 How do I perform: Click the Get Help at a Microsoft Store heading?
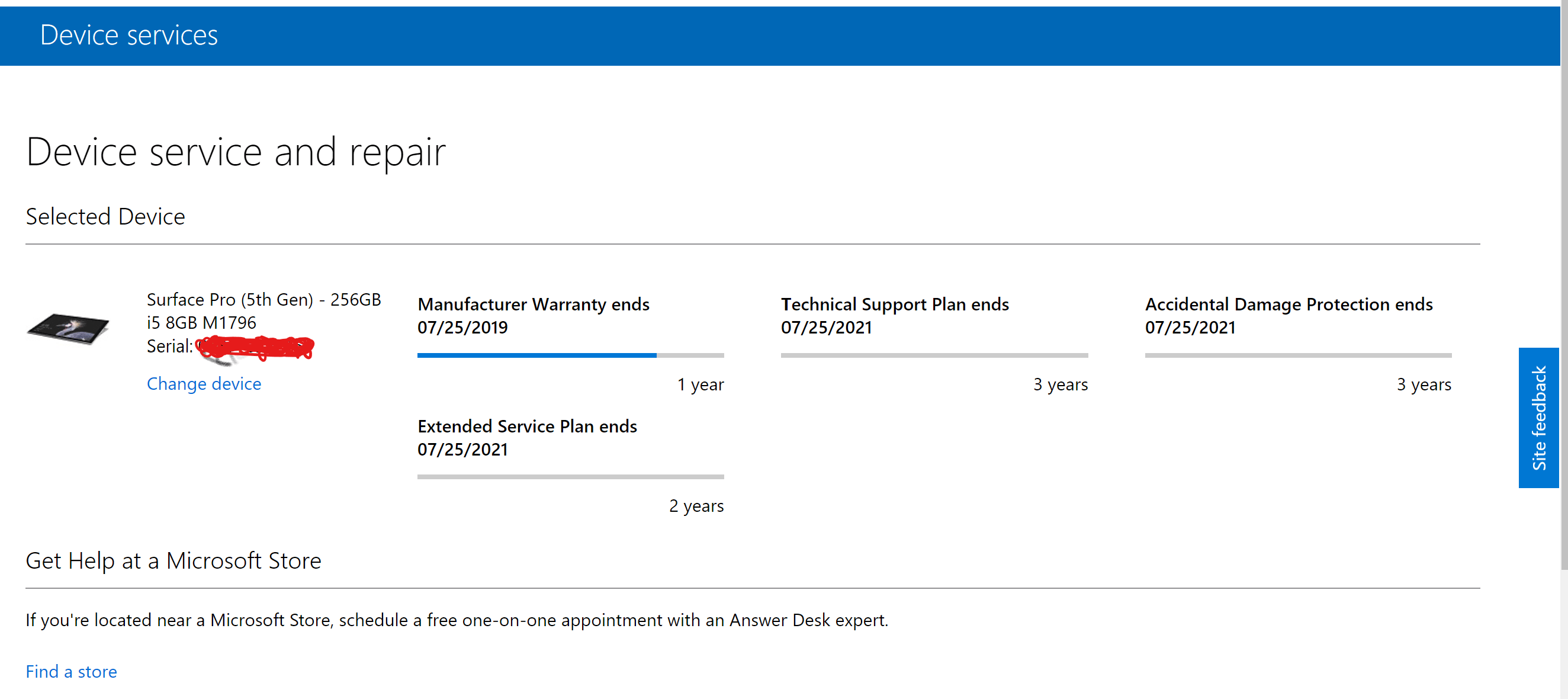click(x=173, y=560)
